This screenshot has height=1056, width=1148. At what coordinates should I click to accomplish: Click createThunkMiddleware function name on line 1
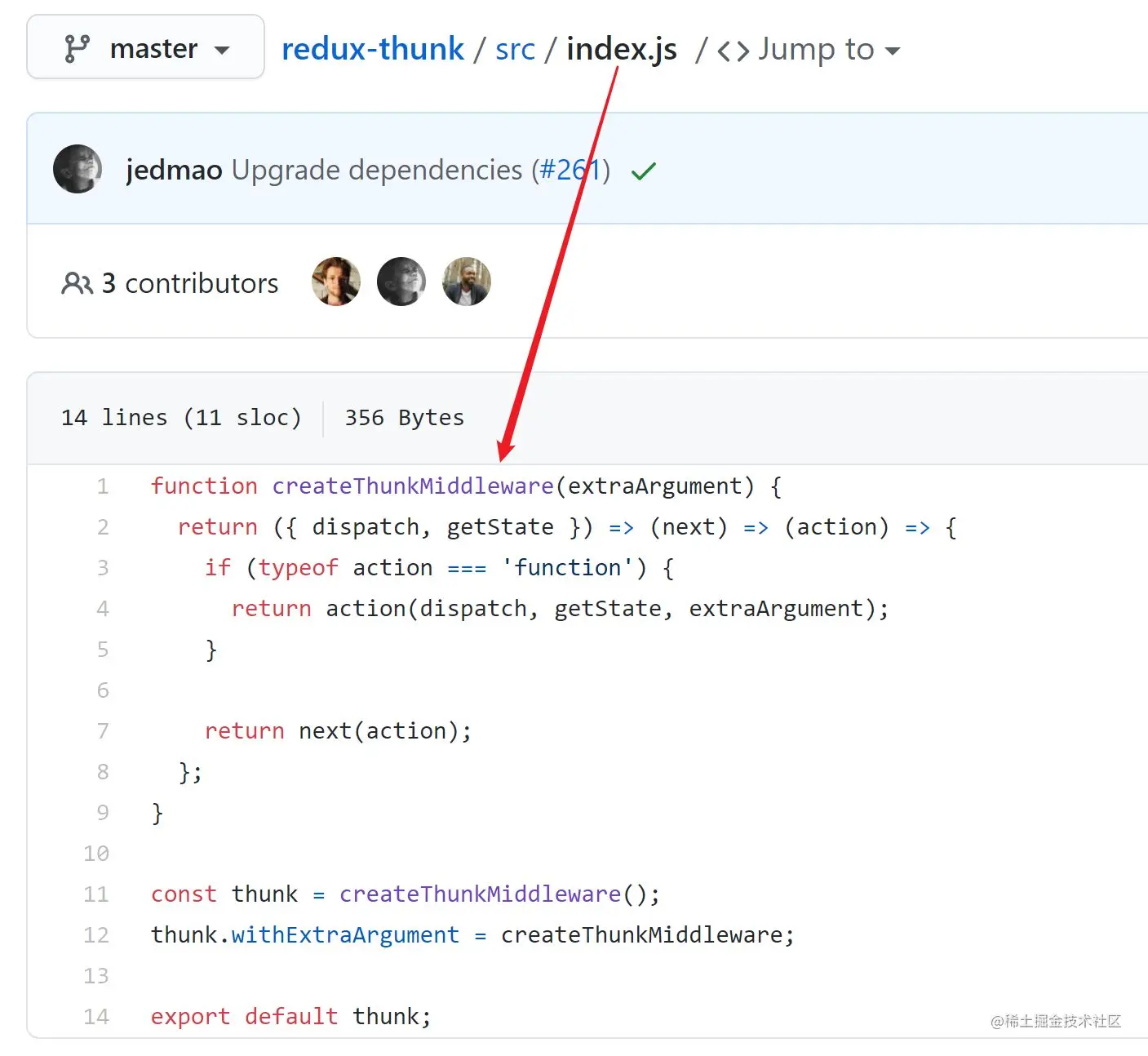coord(413,486)
